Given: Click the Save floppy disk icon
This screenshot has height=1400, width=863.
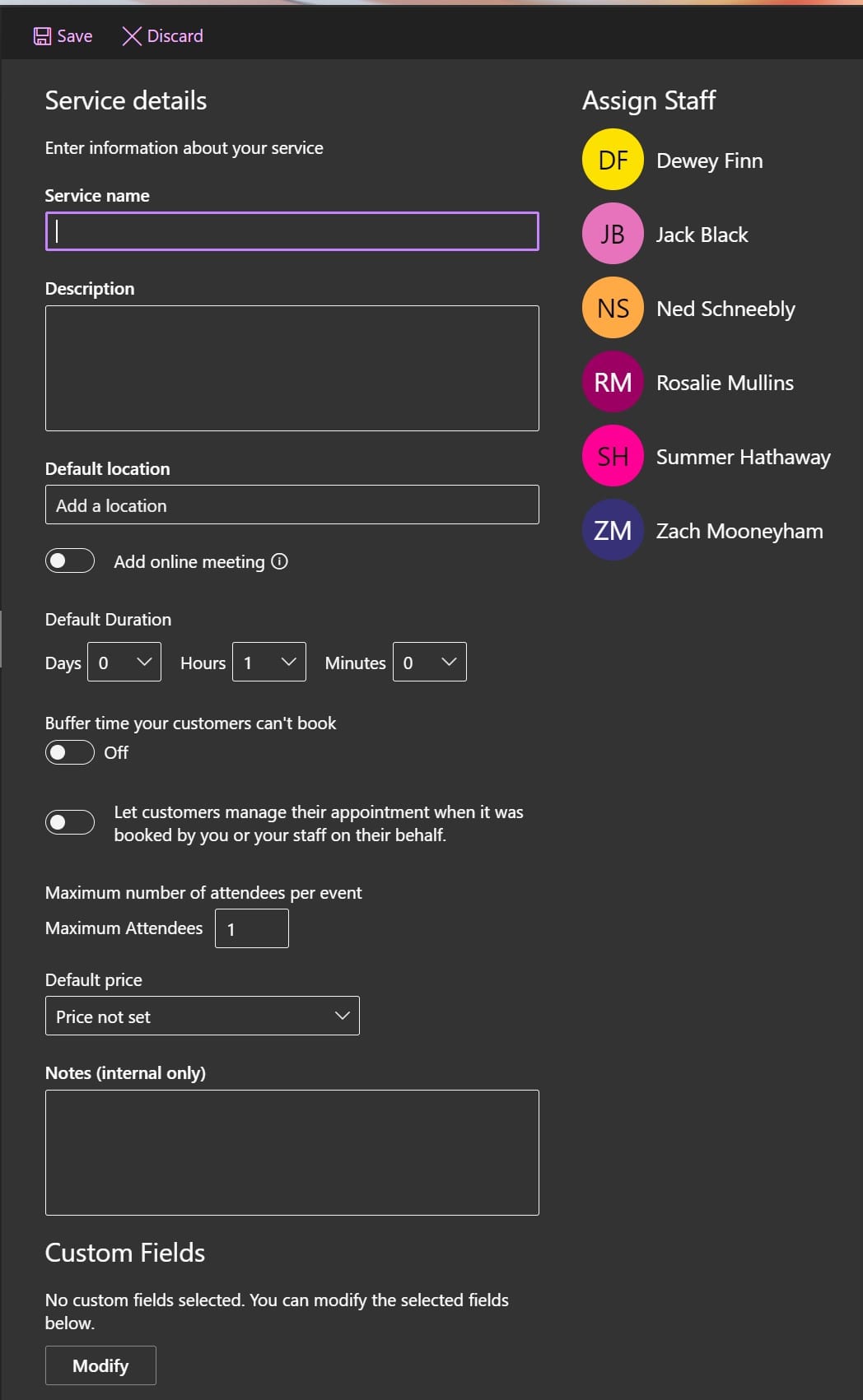Looking at the screenshot, I should (x=42, y=36).
